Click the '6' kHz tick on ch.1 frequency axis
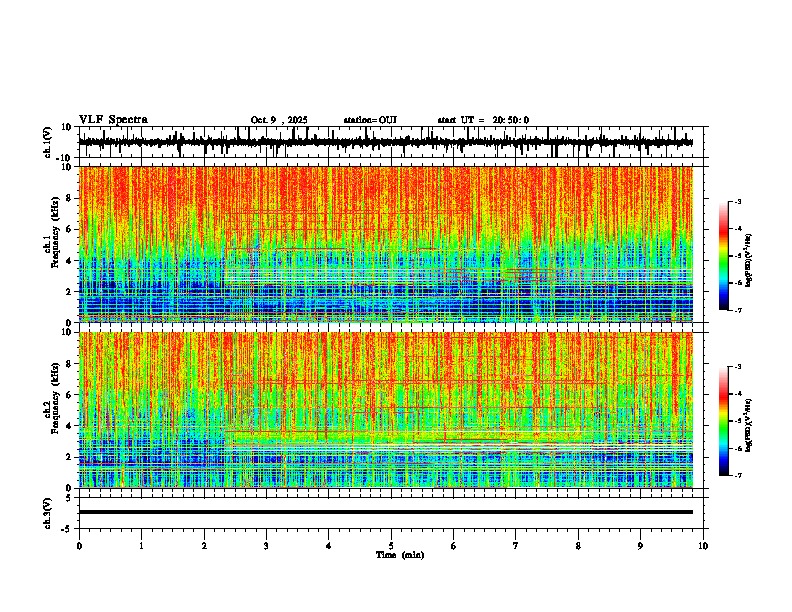The image size is (792, 612). pos(70,229)
